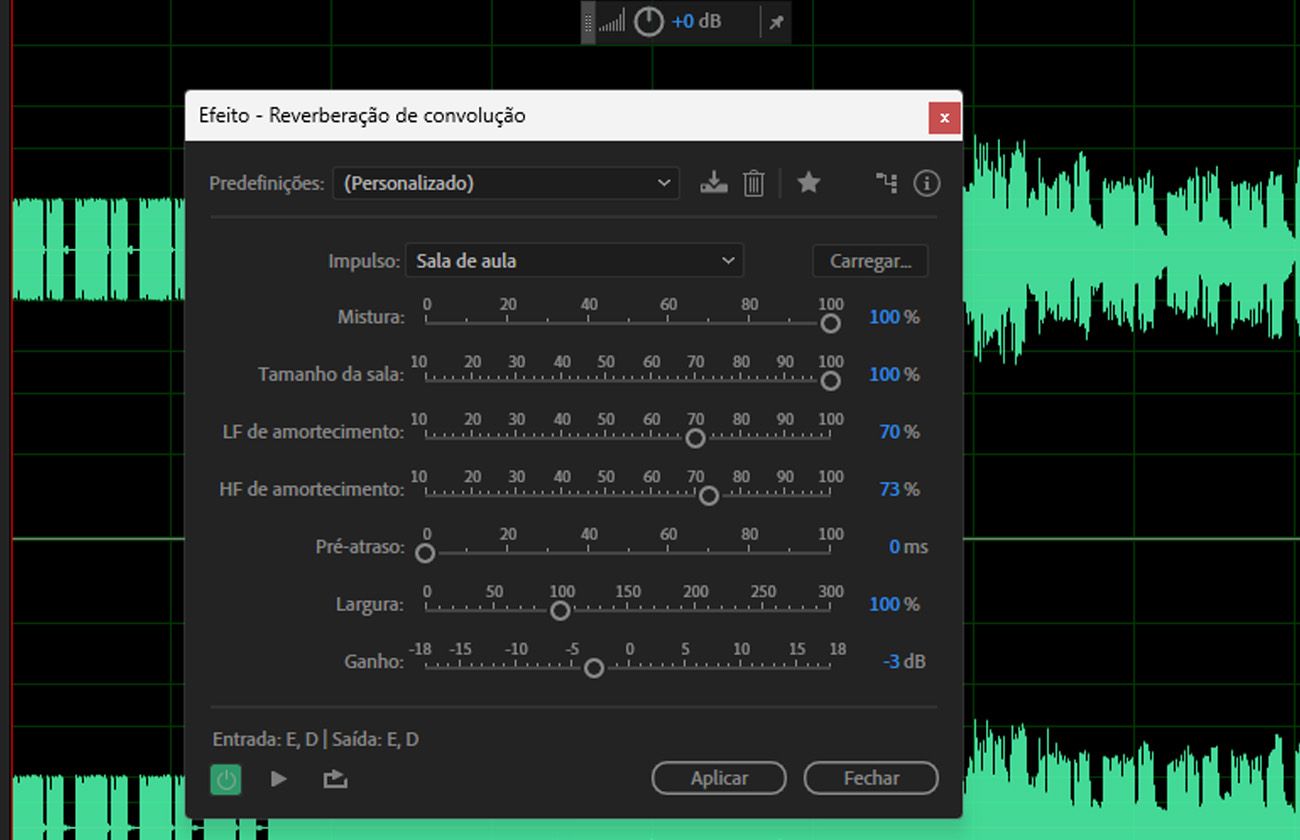Open the Impulso dropdown showing Sala de aula

[x=575, y=260]
